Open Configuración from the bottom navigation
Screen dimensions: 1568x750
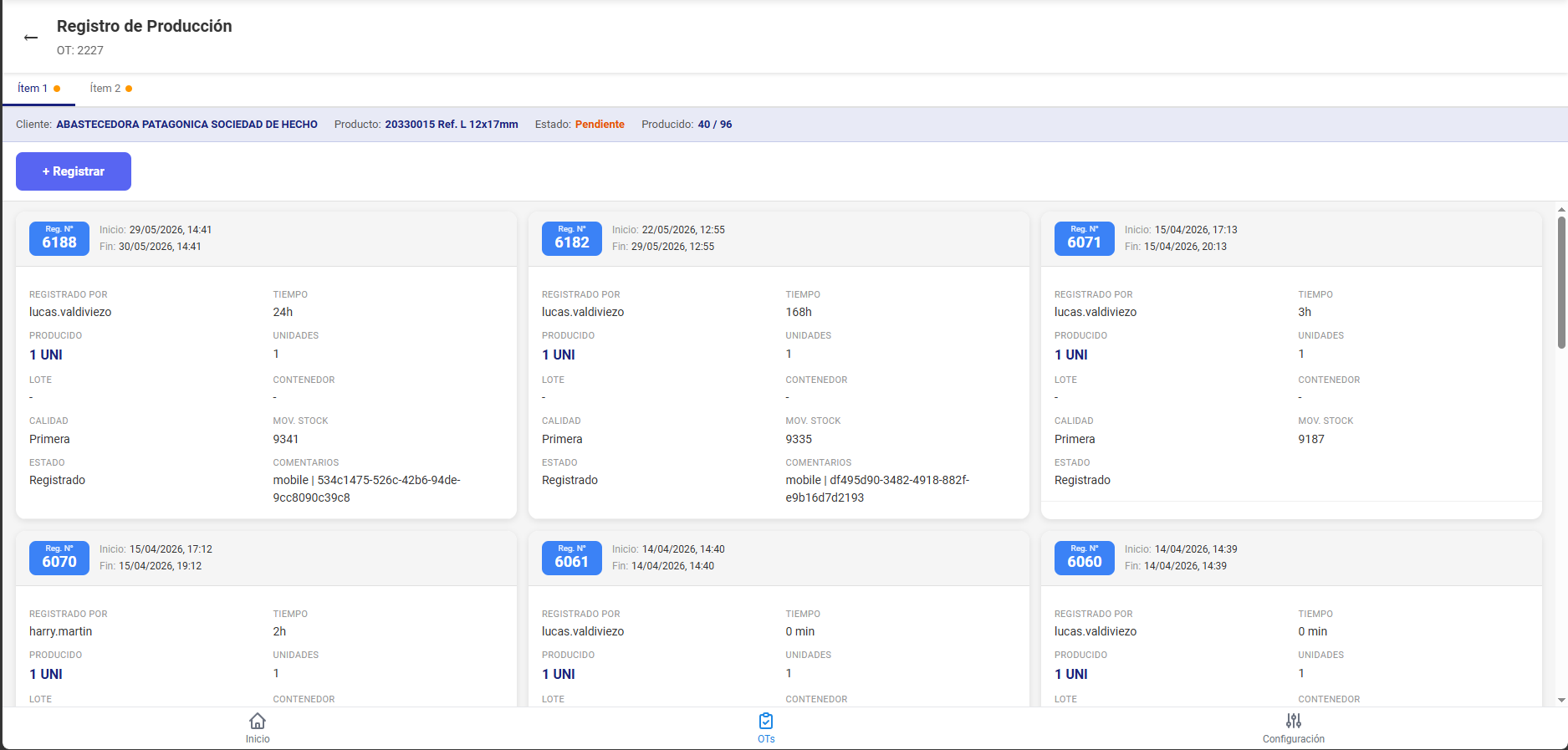(1294, 727)
